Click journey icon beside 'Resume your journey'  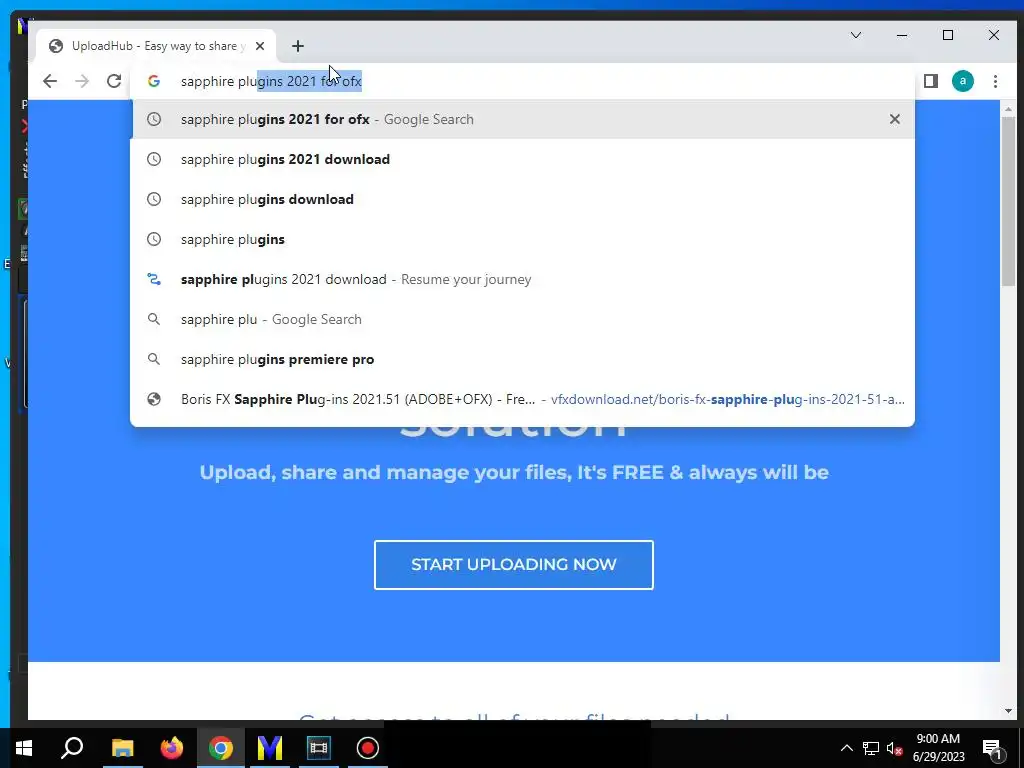point(153,279)
